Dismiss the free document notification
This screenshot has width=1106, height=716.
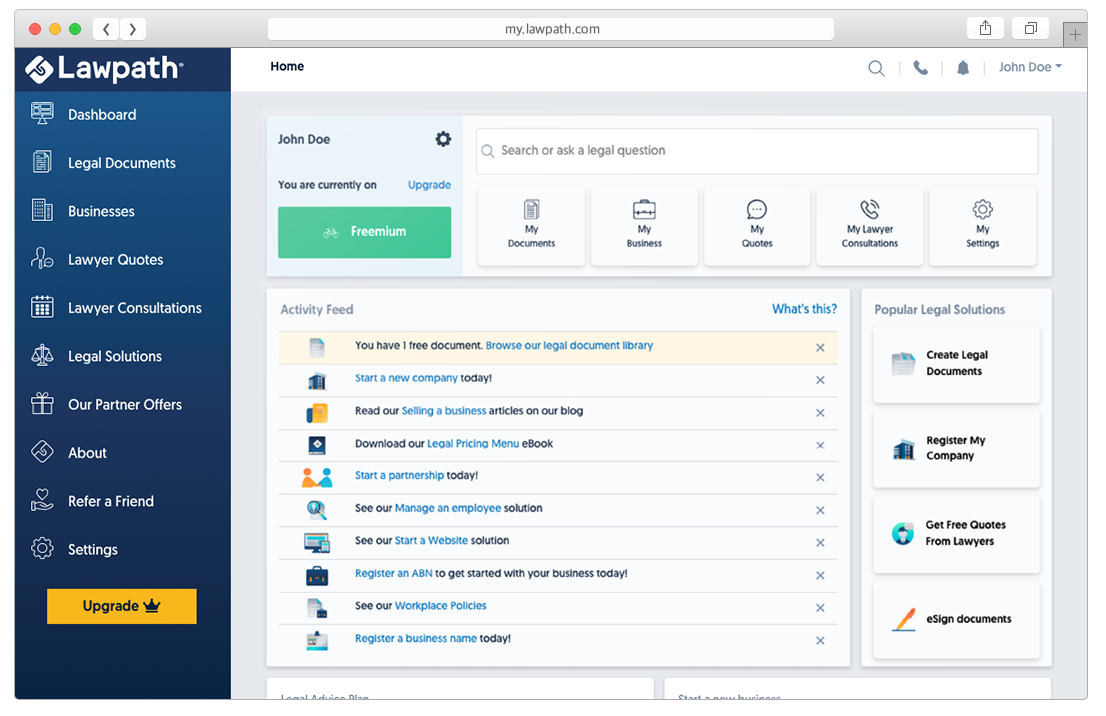820,348
